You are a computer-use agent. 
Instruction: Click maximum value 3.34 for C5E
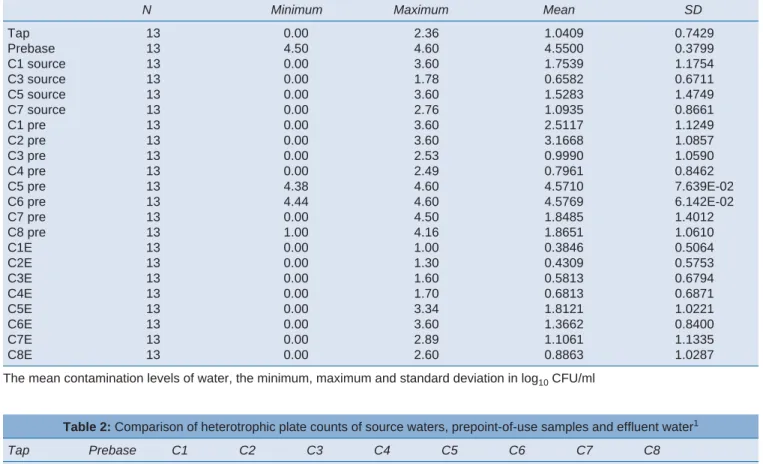click(426, 309)
